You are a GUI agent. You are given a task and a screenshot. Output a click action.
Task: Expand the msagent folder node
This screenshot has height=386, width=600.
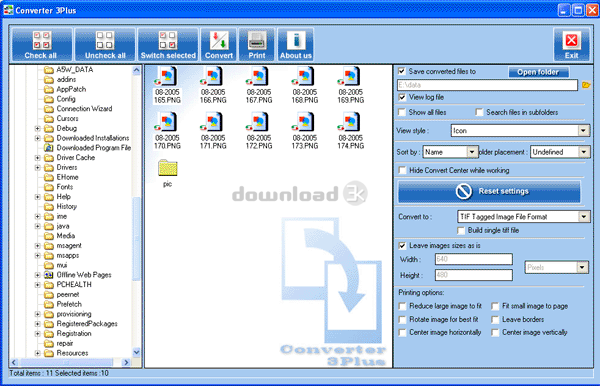(x=38, y=246)
